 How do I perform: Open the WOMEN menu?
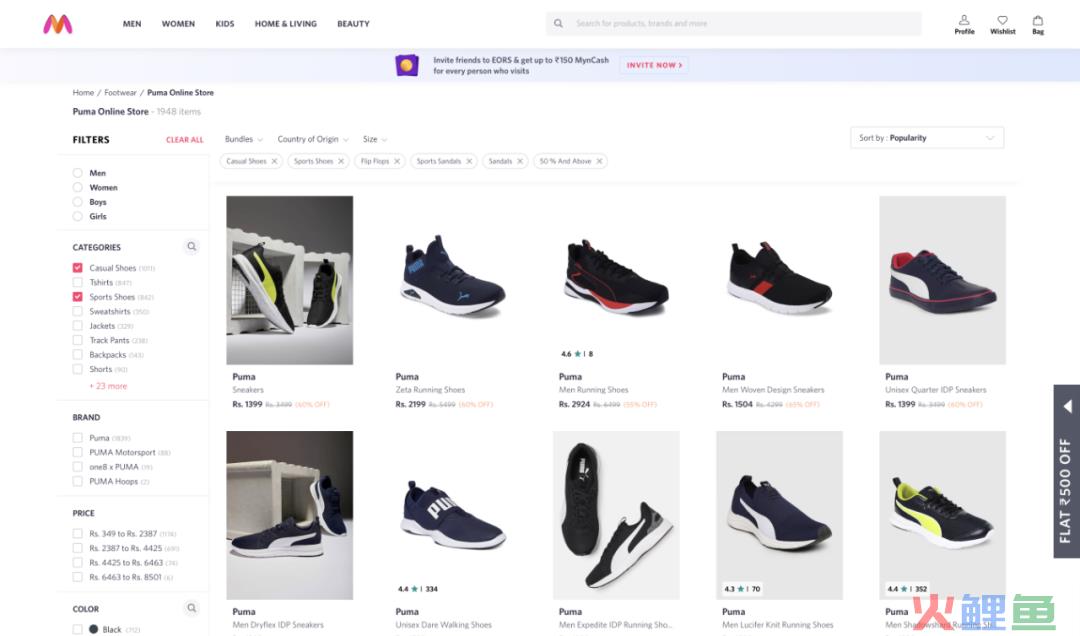[178, 24]
